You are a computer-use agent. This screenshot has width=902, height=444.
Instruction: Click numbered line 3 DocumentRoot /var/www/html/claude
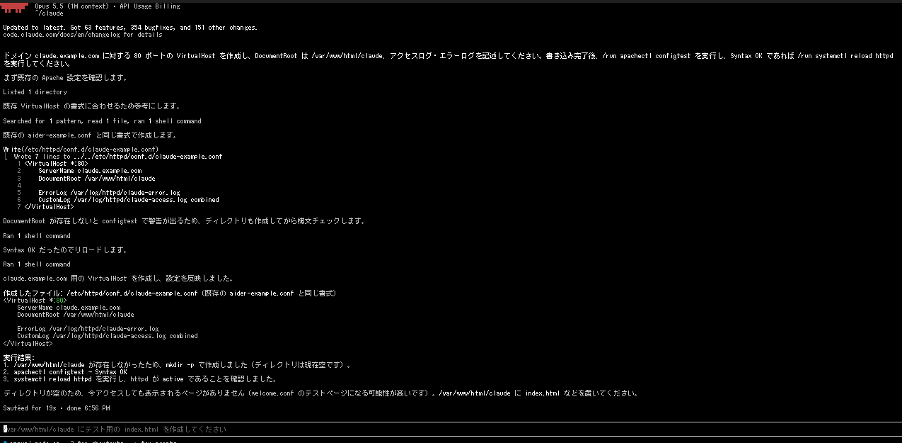pyautogui.click(x=86, y=178)
